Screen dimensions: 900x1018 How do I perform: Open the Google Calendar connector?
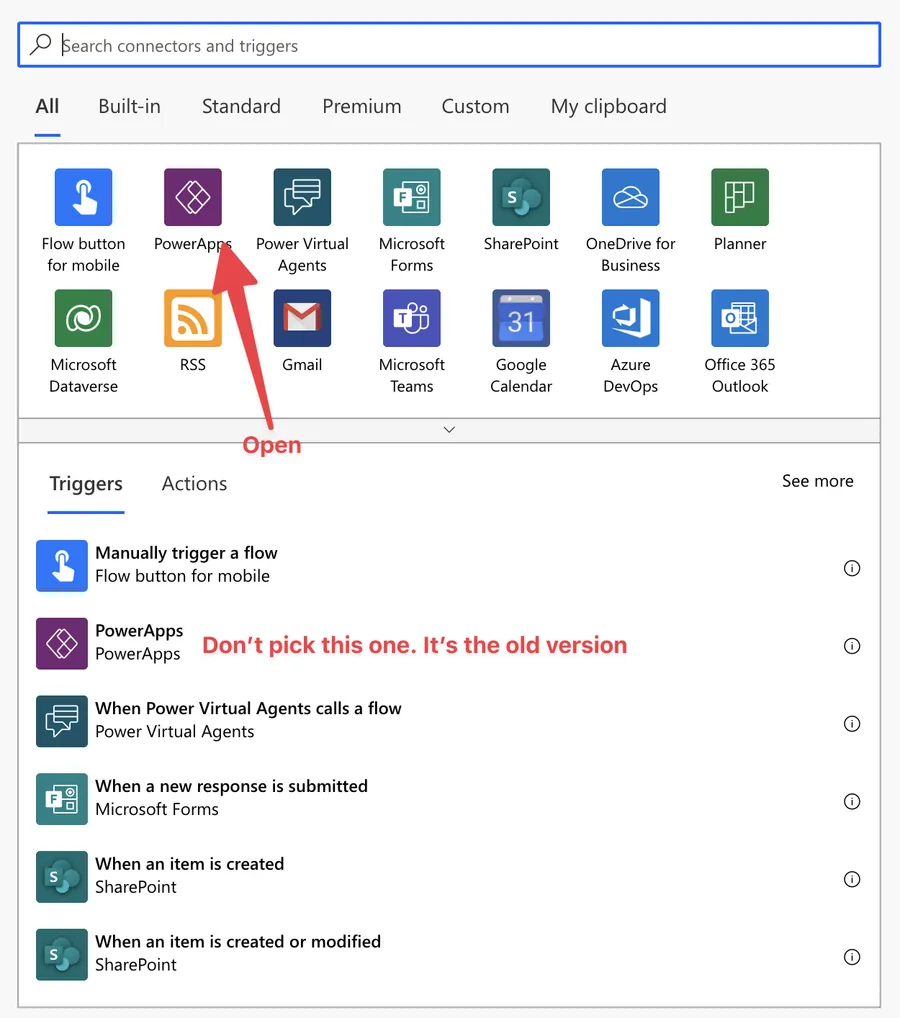tap(520, 318)
